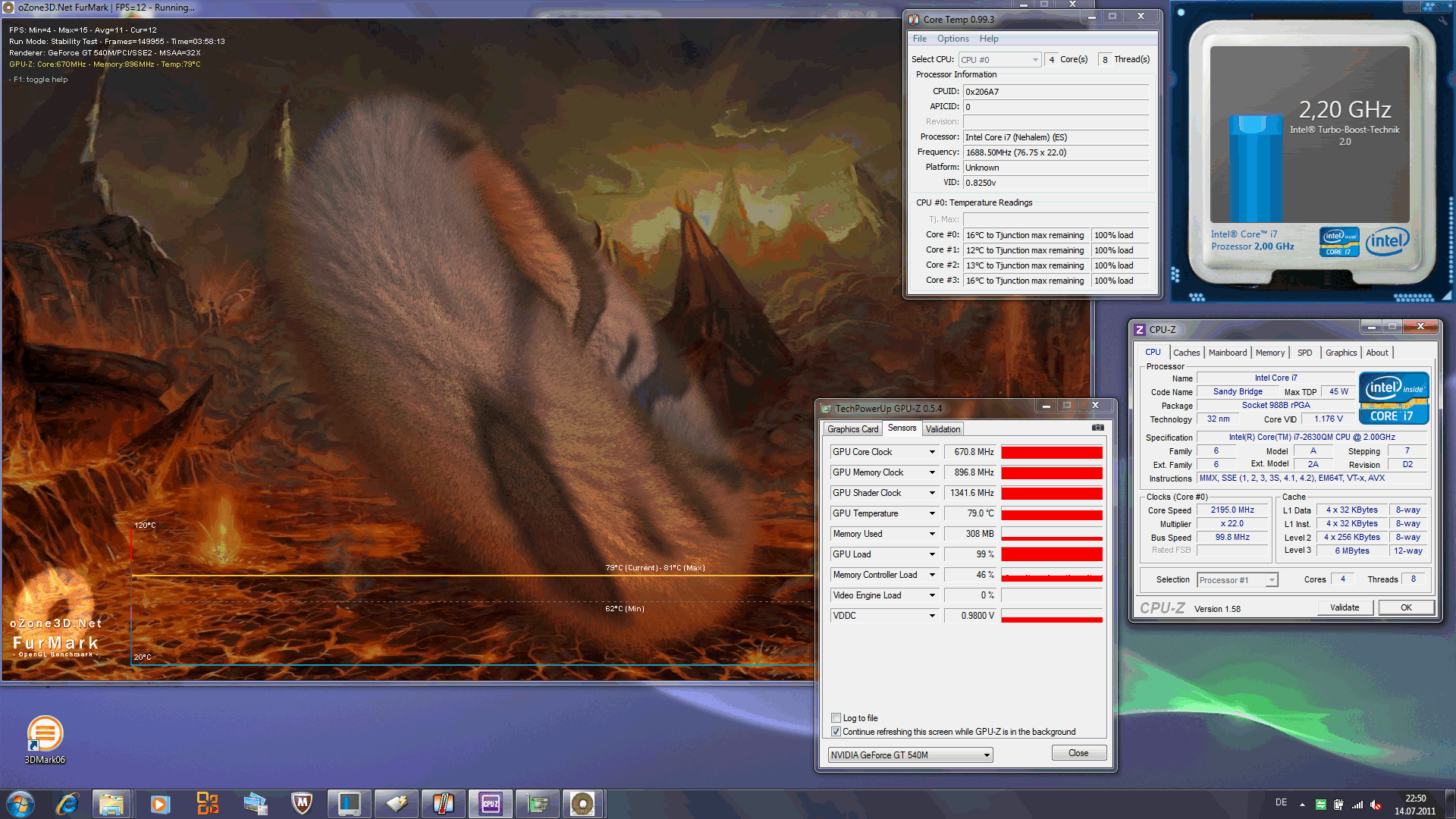This screenshot has height=819, width=1456.
Task: Open the GPU Memory Clock sensor dropdown
Action: coord(932,472)
